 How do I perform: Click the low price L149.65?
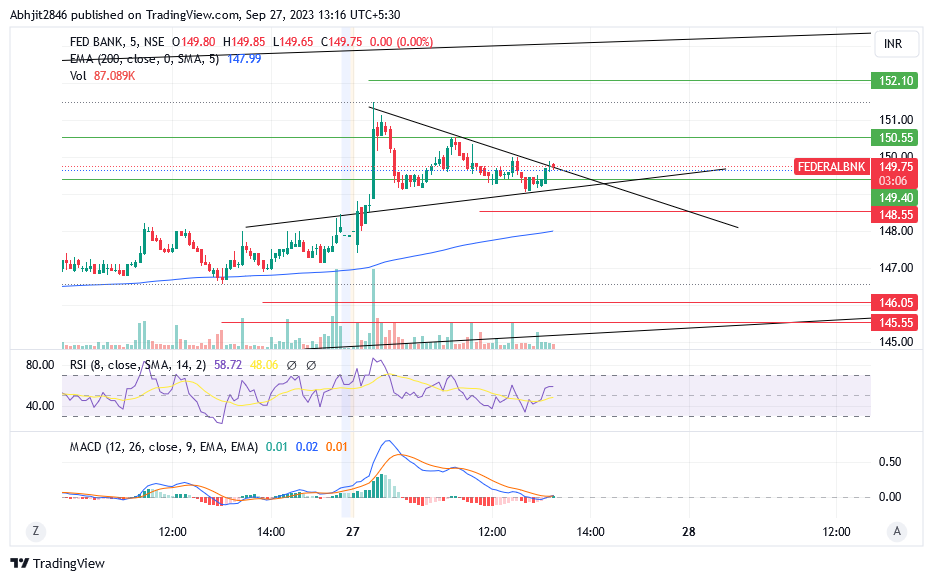click(x=293, y=42)
